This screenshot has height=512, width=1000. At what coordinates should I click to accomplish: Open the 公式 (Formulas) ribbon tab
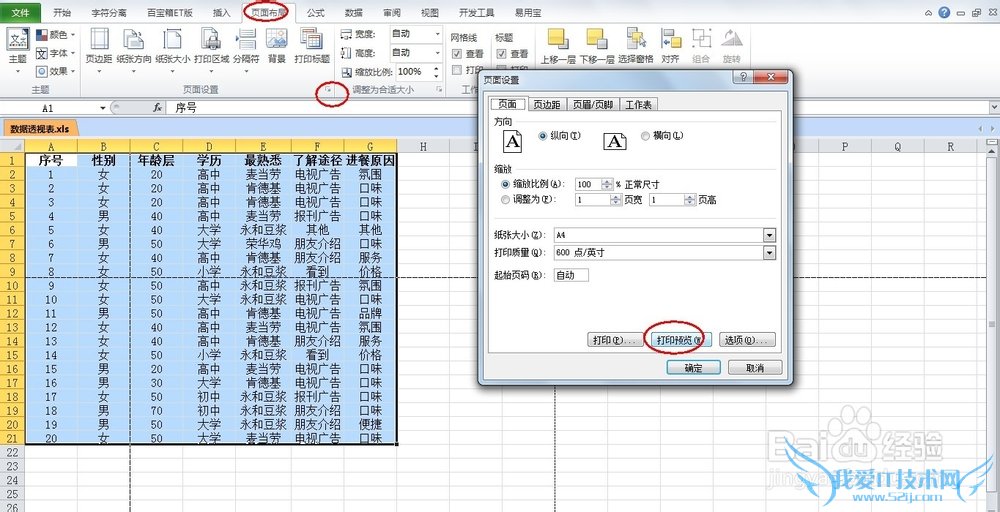315,13
